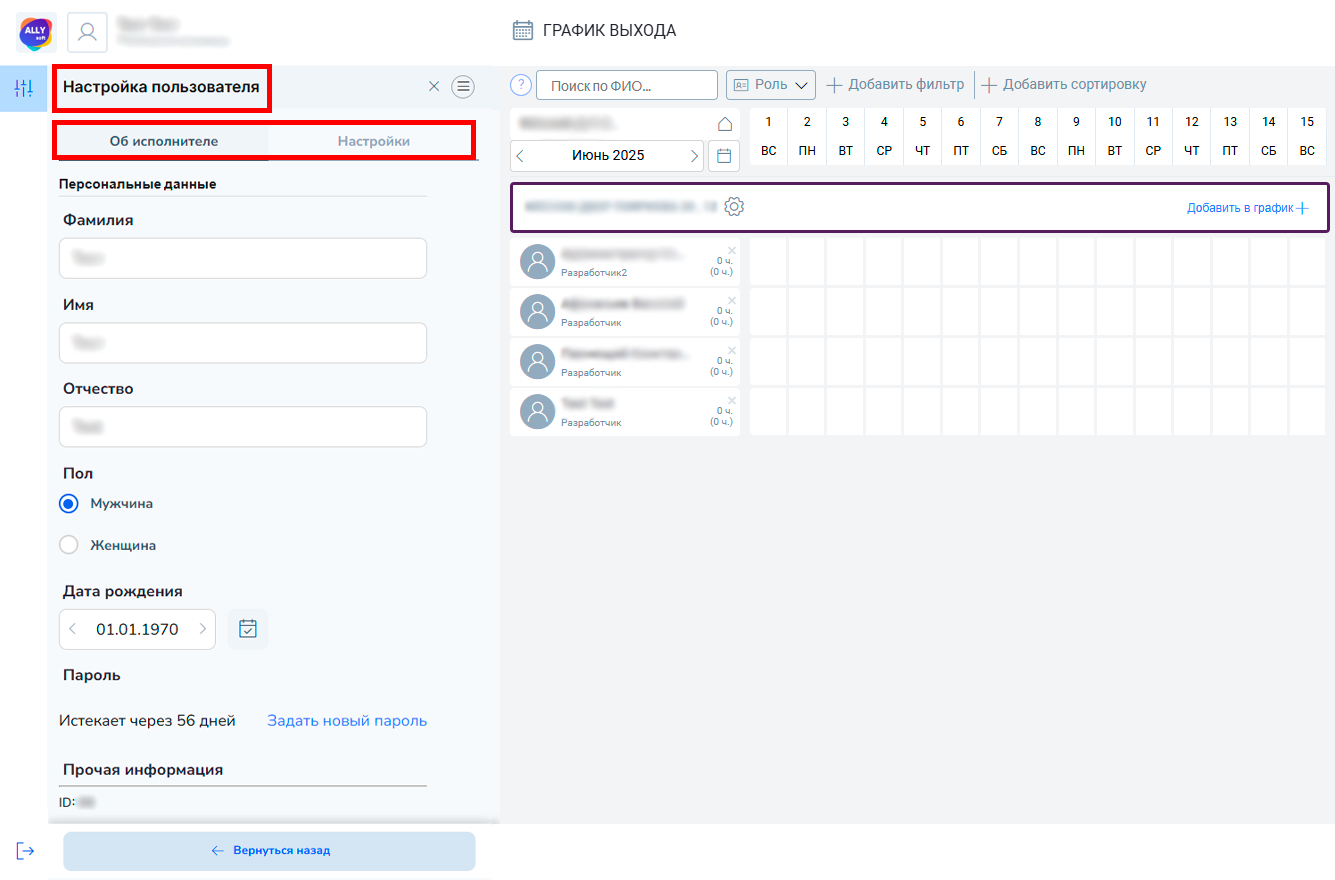The height and width of the screenshot is (880, 1335).
Task: Go to next month after Июнь 2025
Action: tap(694, 156)
